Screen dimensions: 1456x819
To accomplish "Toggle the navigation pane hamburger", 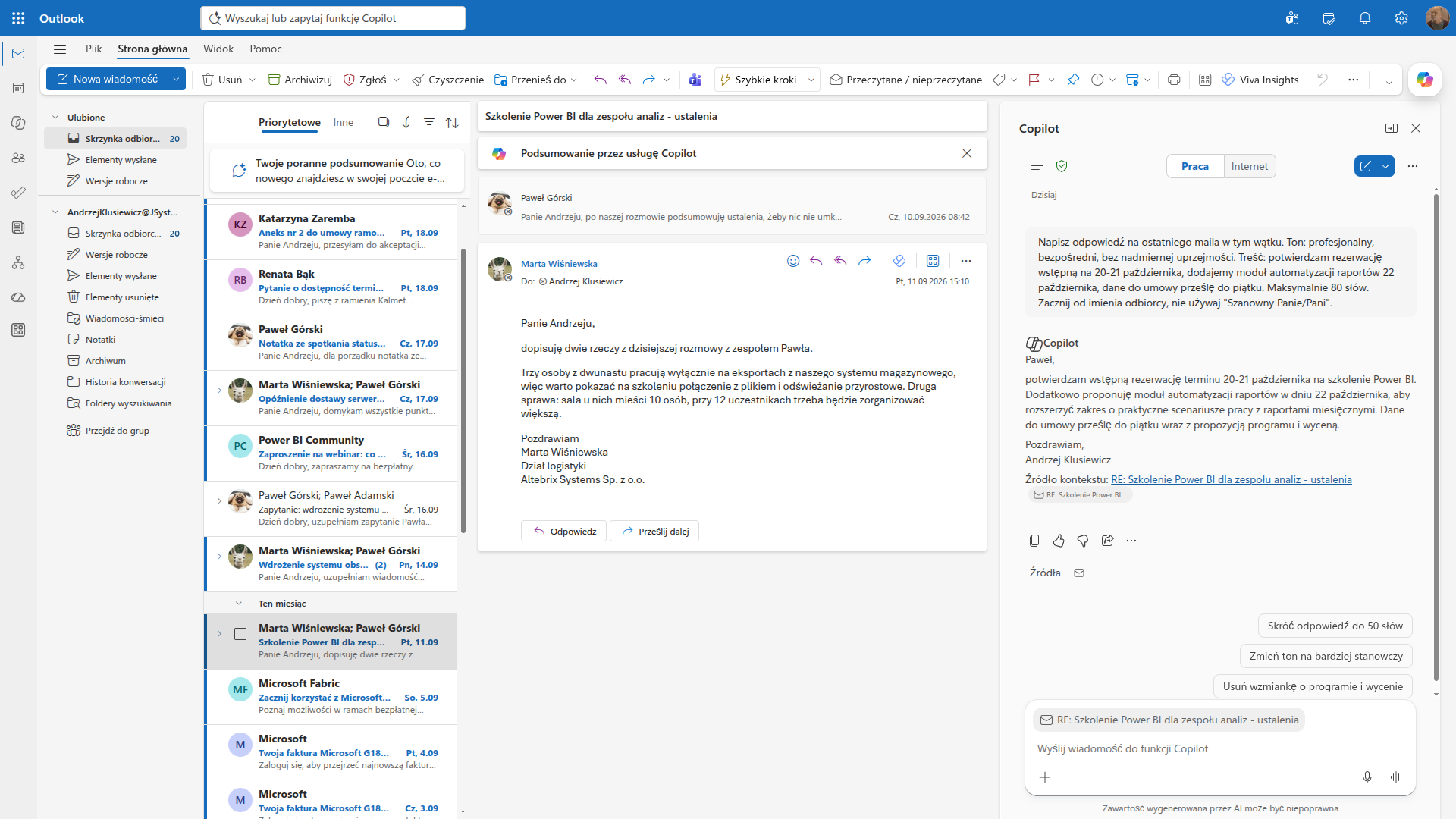I will pos(60,49).
